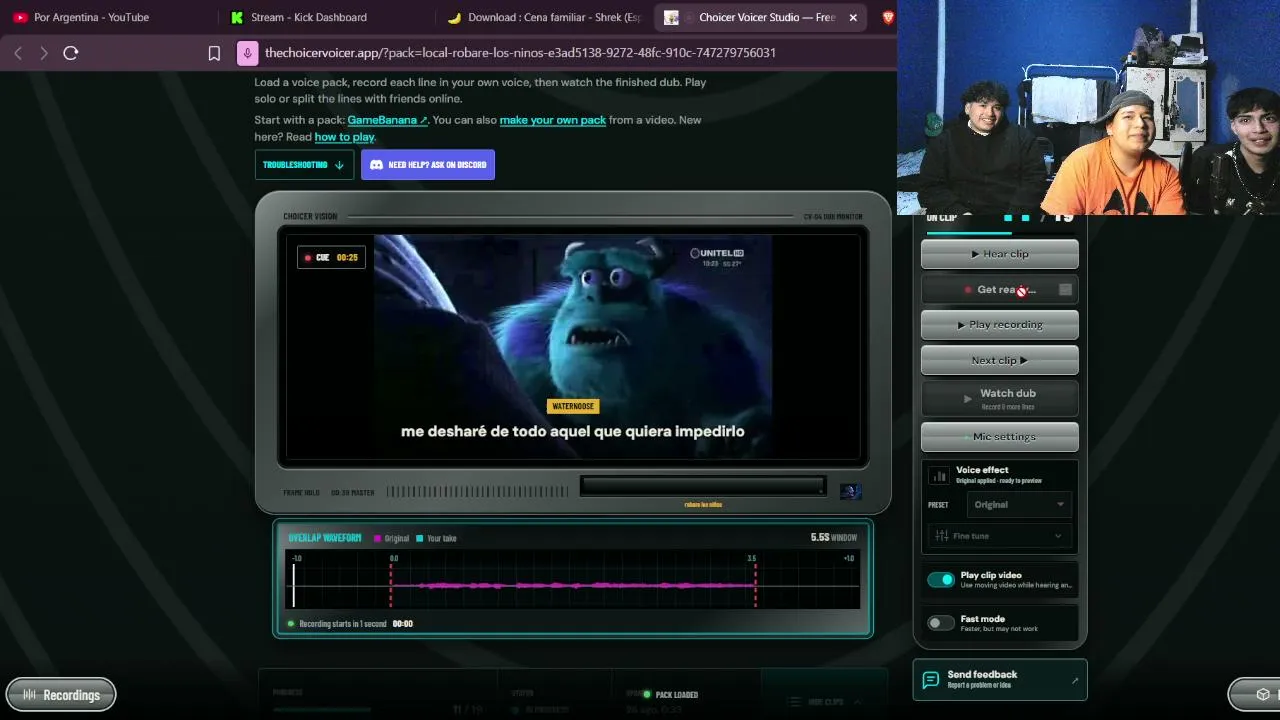The height and width of the screenshot is (720, 1280).
Task: Click the 'Your take' waveform legend
Action: point(436,539)
